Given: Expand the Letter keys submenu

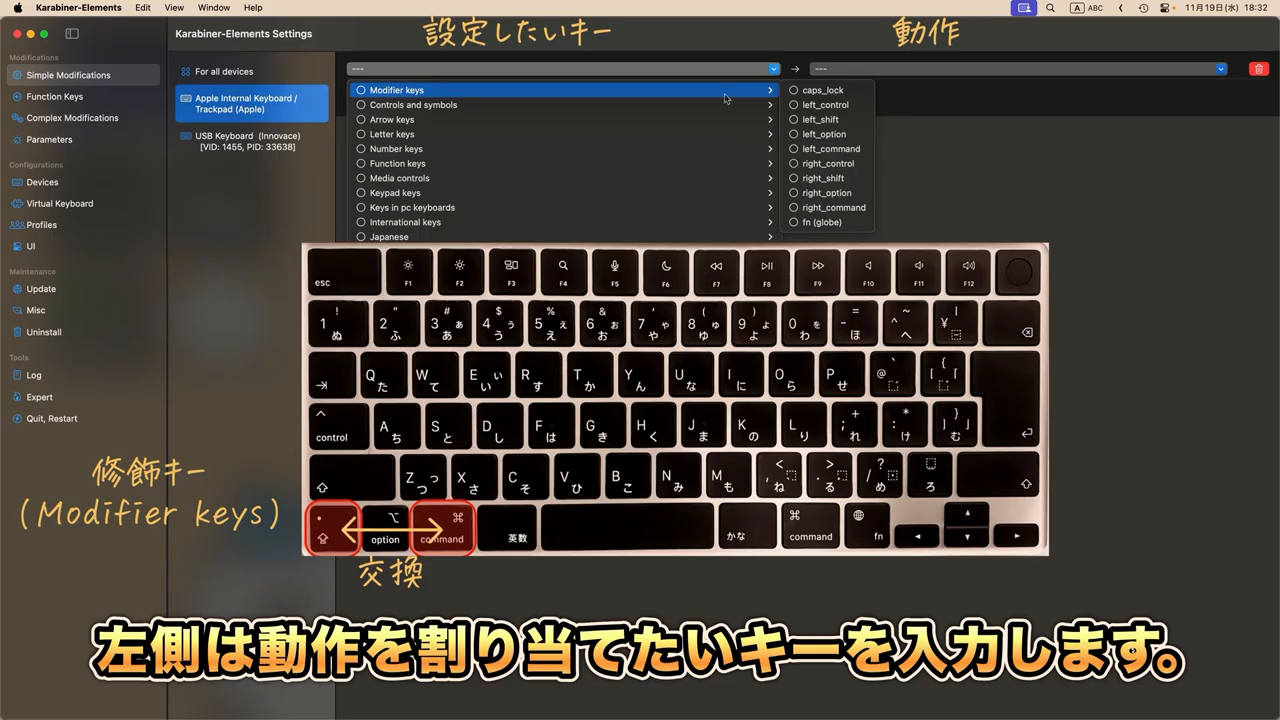Looking at the screenshot, I should [x=392, y=134].
